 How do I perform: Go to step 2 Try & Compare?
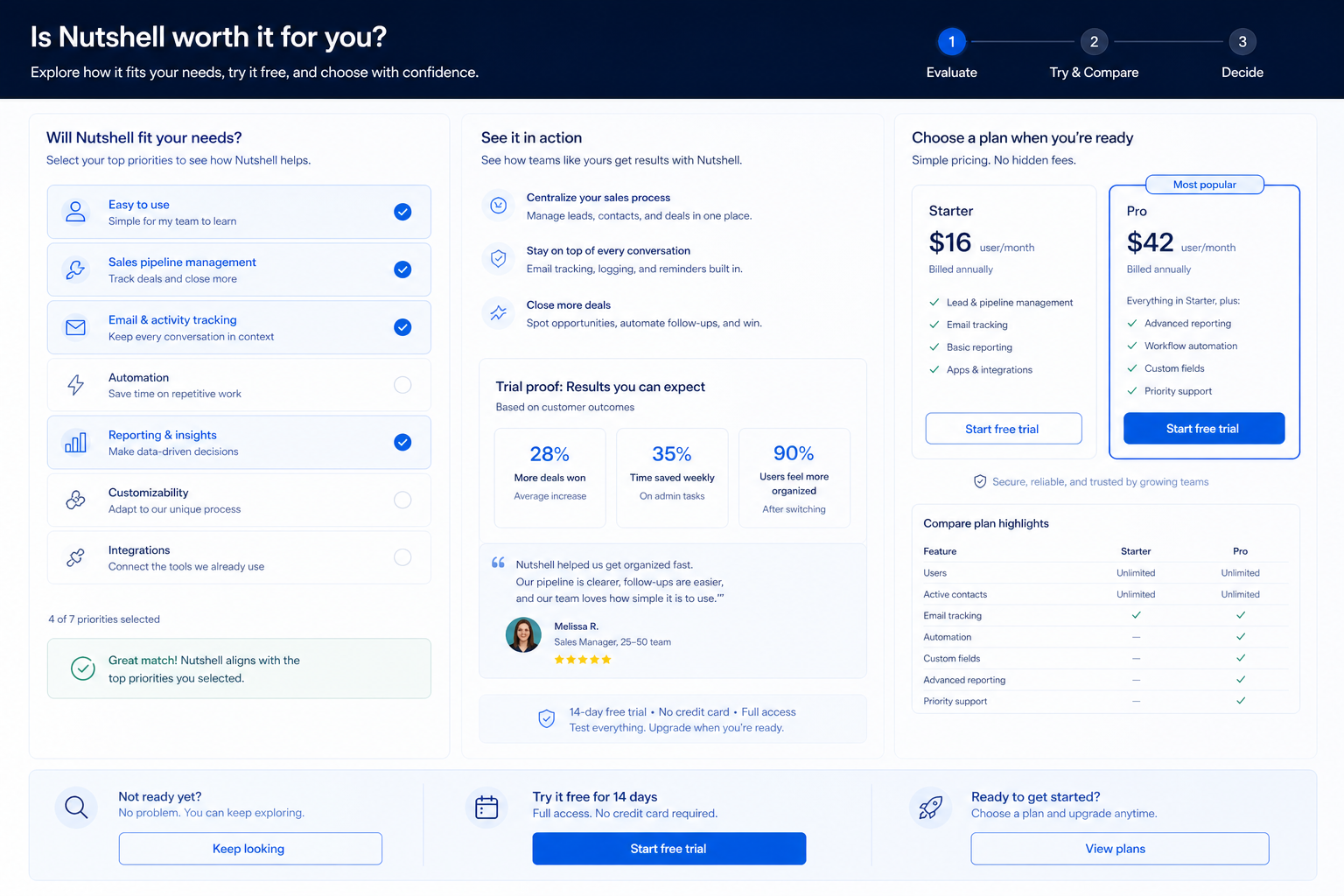click(1094, 42)
